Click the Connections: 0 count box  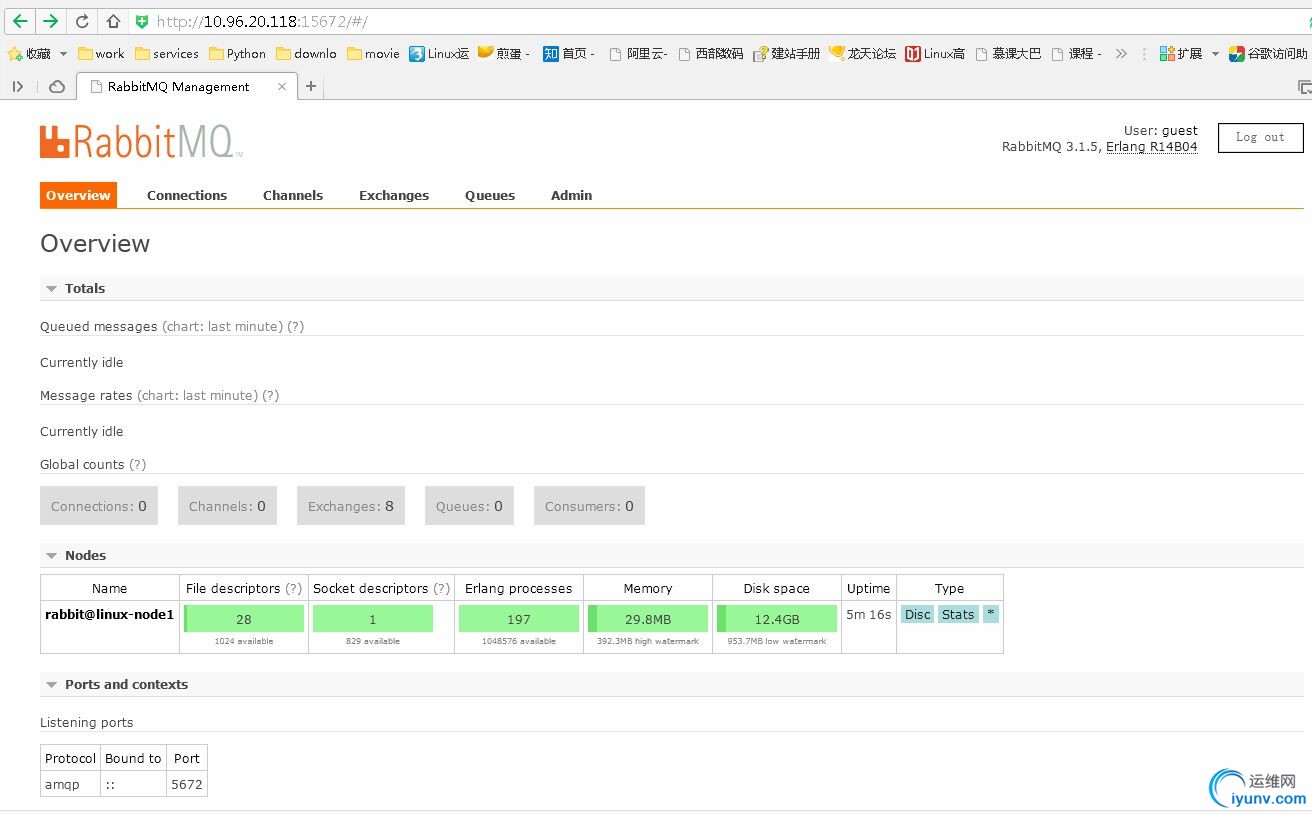pos(99,506)
